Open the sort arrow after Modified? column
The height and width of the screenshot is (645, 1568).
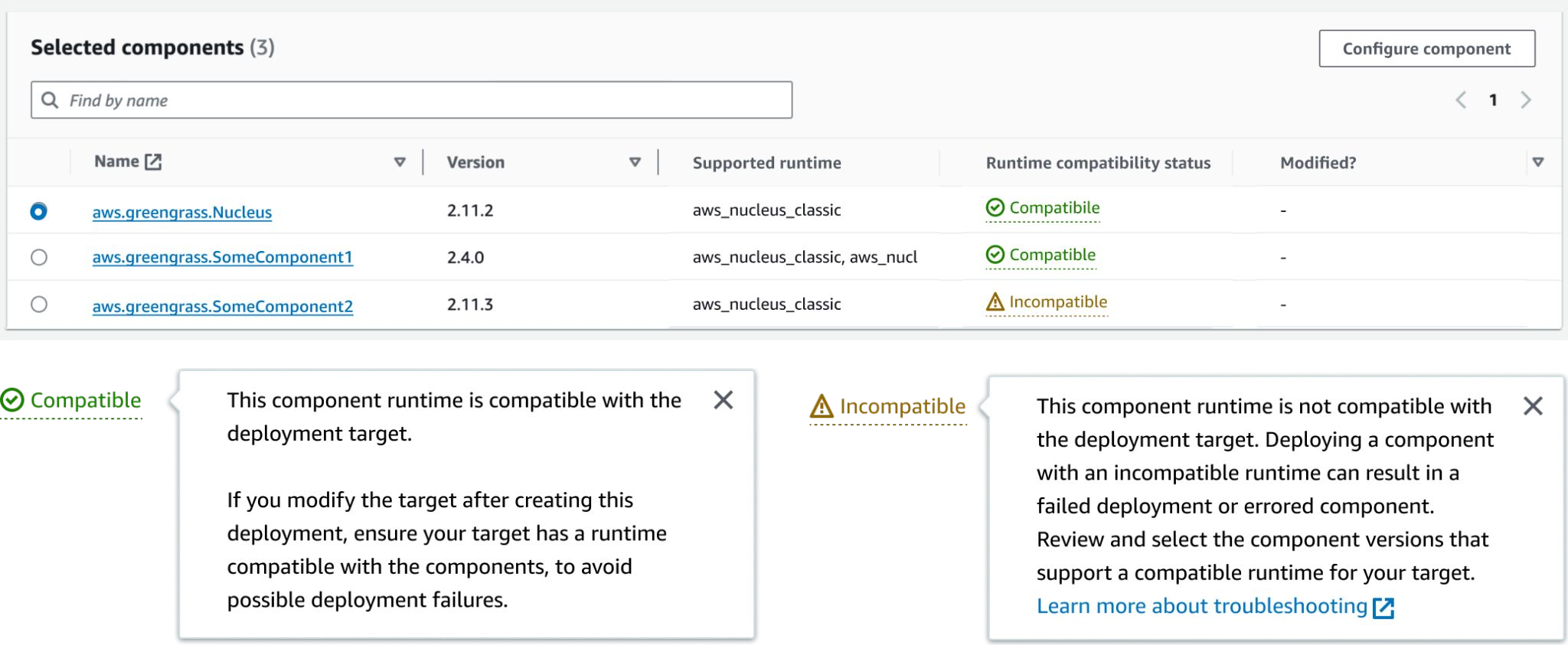pos(1538,162)
